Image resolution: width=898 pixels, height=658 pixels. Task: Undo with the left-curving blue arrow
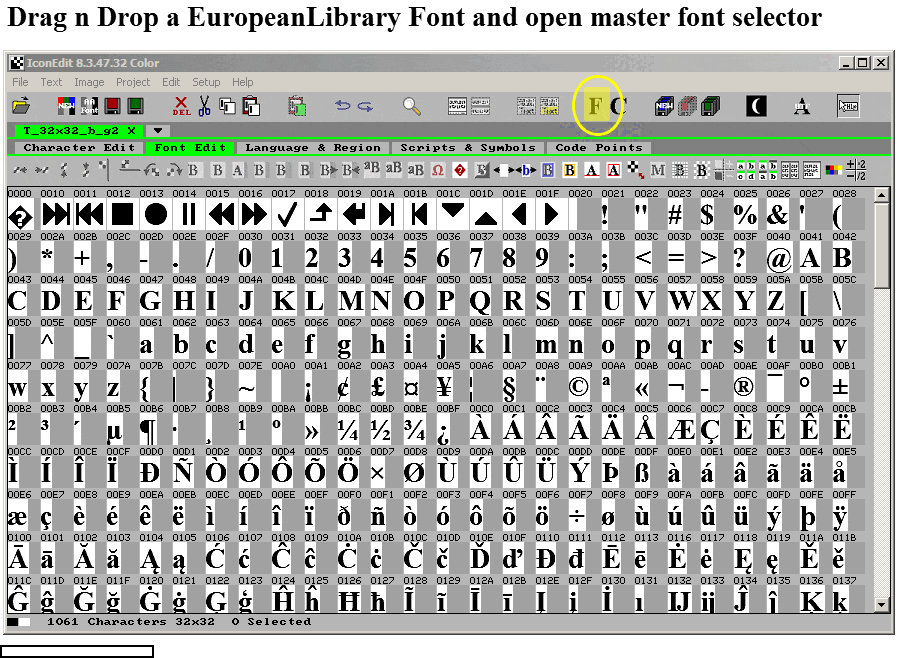click(342, 106)
